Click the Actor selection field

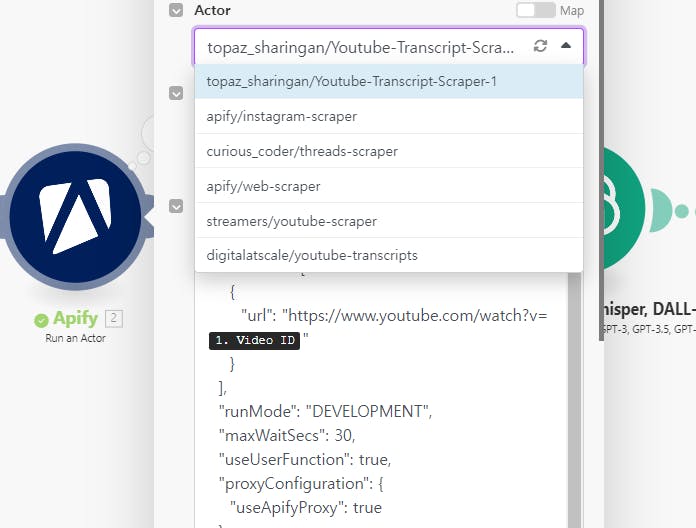389,47
